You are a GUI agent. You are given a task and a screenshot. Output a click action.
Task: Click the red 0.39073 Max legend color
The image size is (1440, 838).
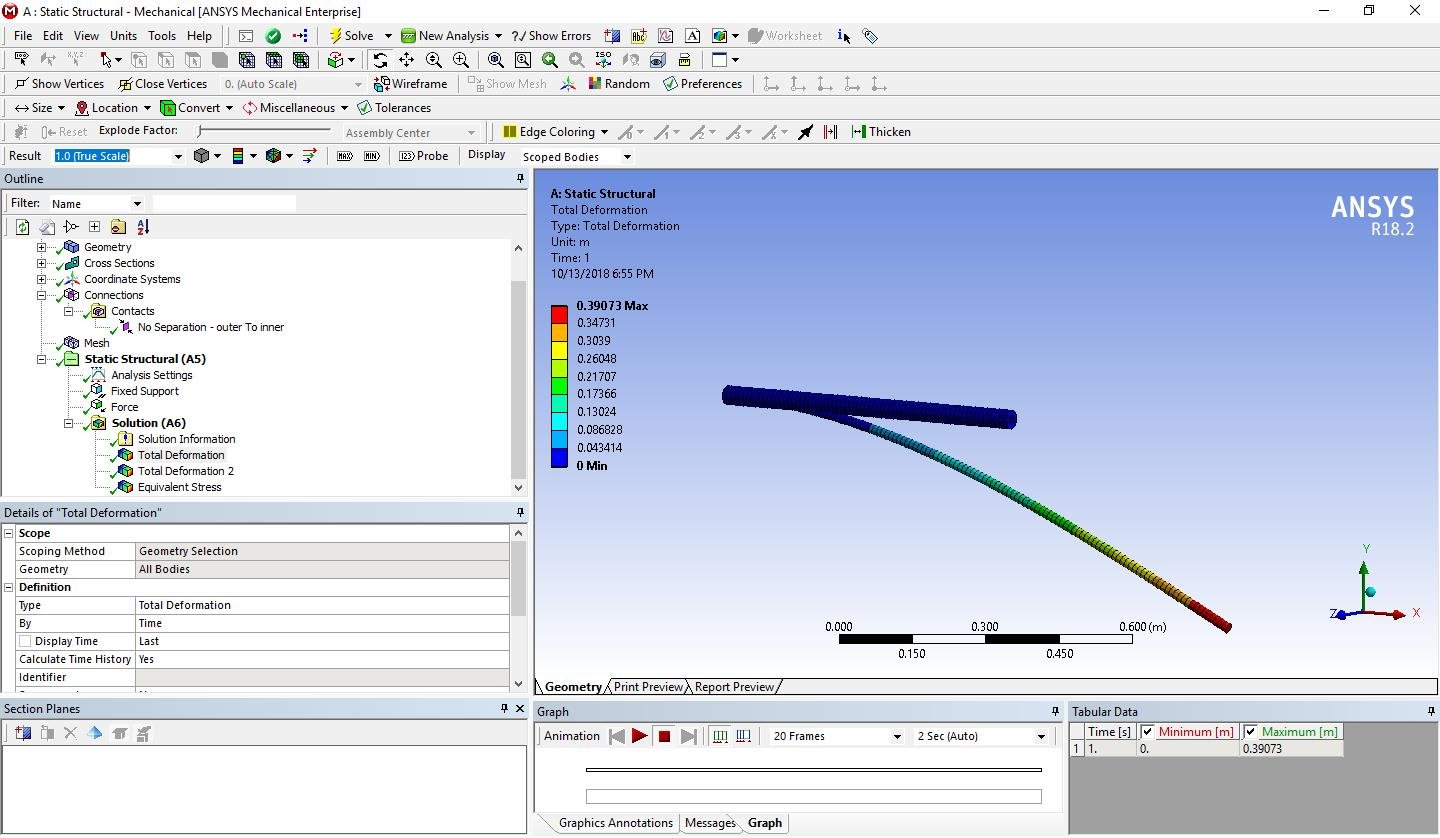click(559, 314)
